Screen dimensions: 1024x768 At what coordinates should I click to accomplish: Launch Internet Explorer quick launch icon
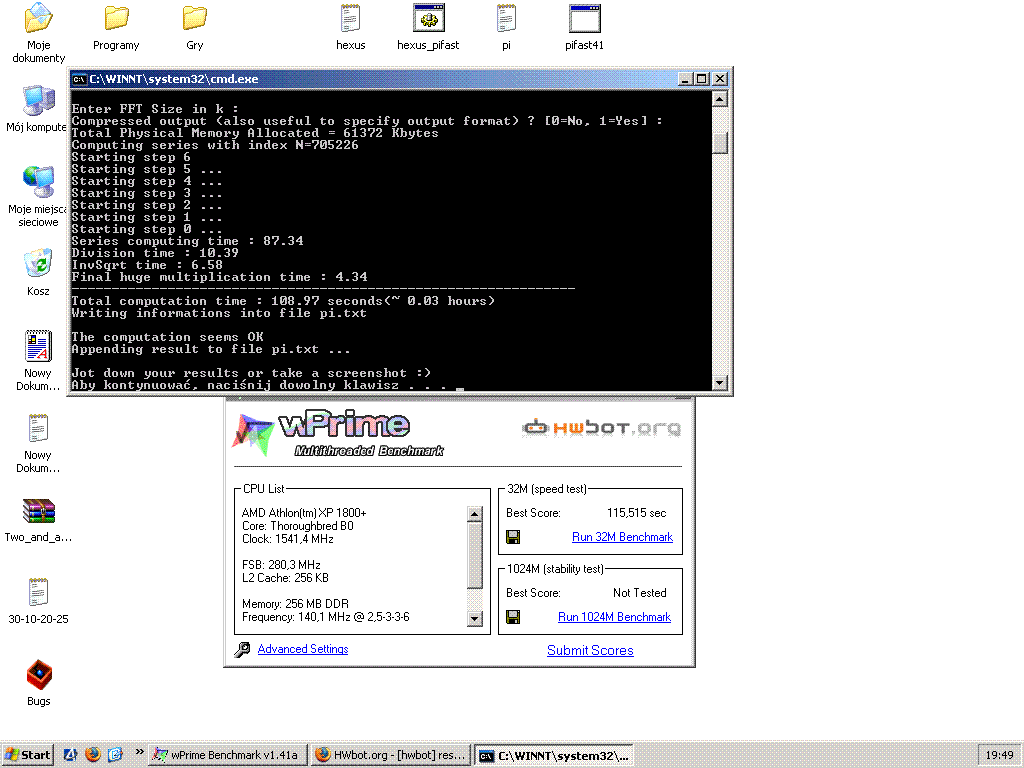(115, 755)
